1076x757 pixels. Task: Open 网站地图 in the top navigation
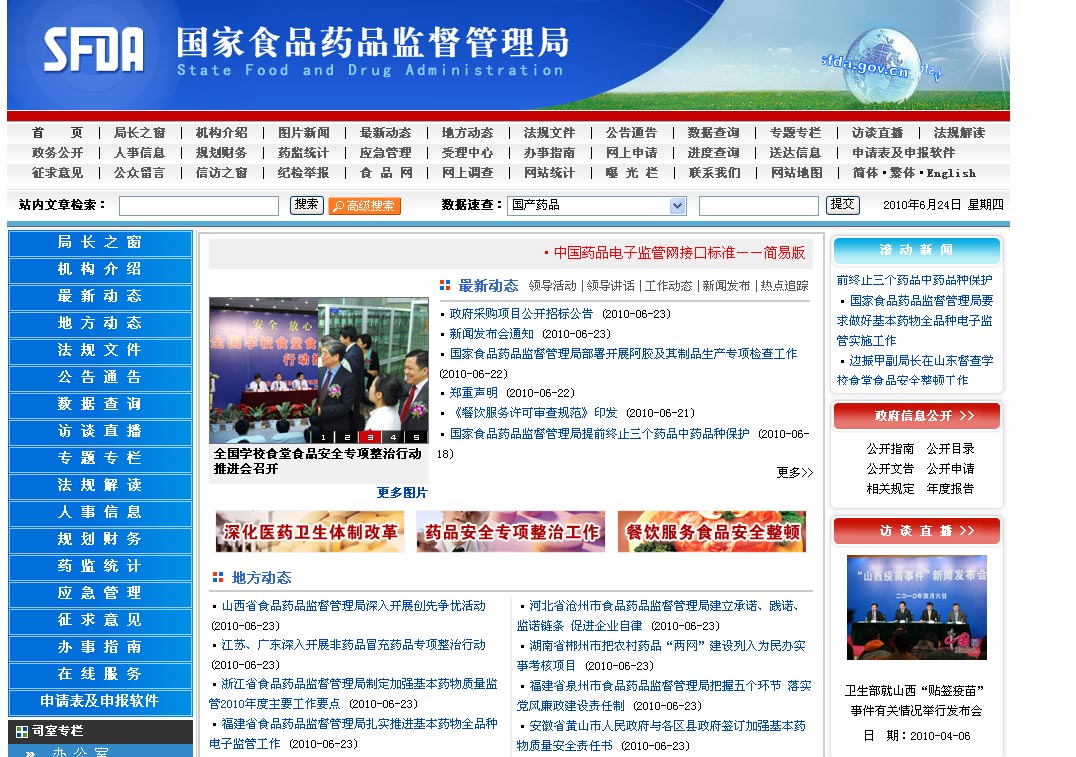[796, 173]
